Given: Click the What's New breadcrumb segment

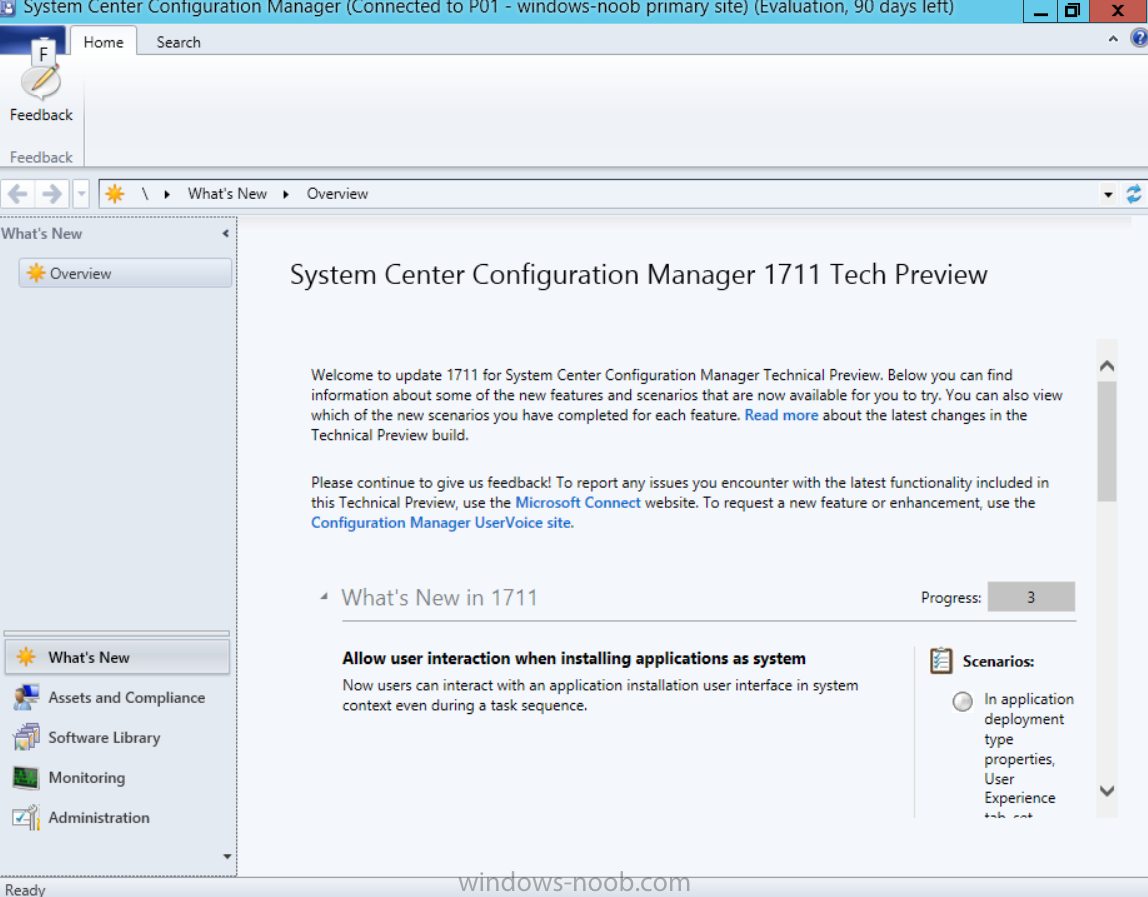Looking at the screenshot, I should click(227, 193).
